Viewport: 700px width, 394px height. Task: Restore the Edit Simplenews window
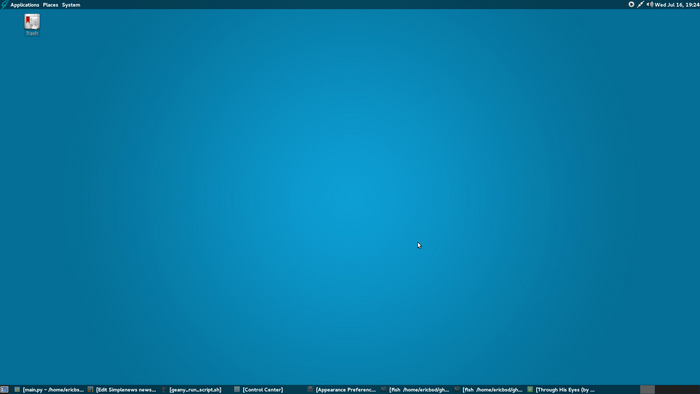[x=122, y=390]
